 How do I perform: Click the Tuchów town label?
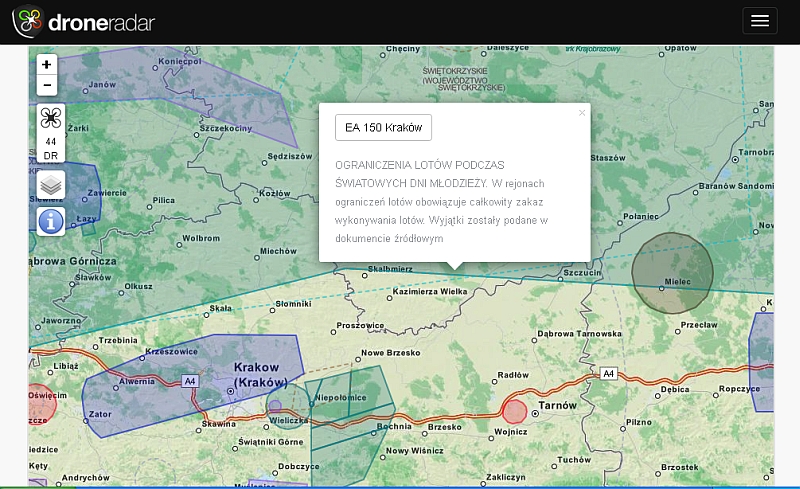pyautogui.click(x=574, y=460)
